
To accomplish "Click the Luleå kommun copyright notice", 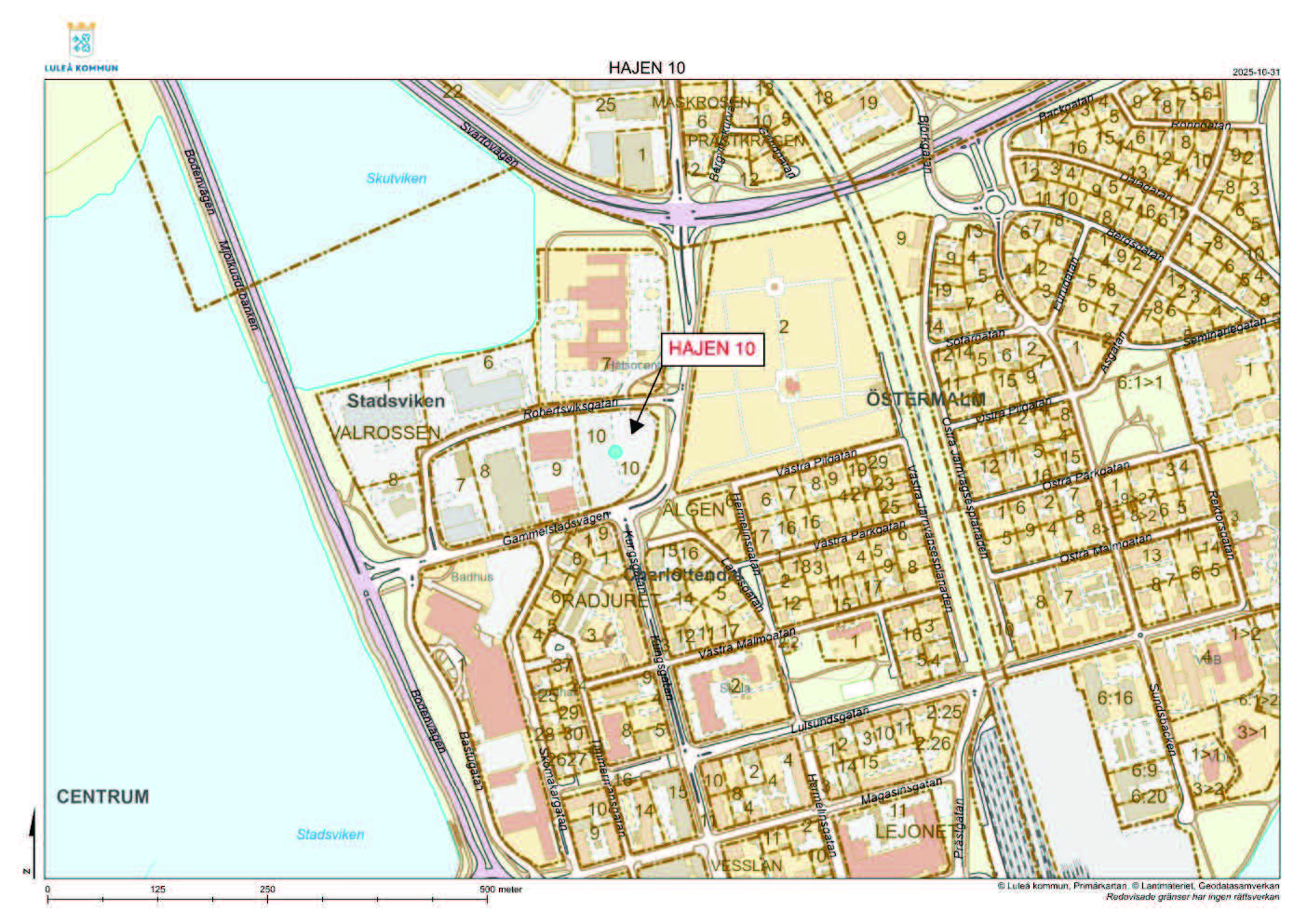I will tap(1138, 886).
